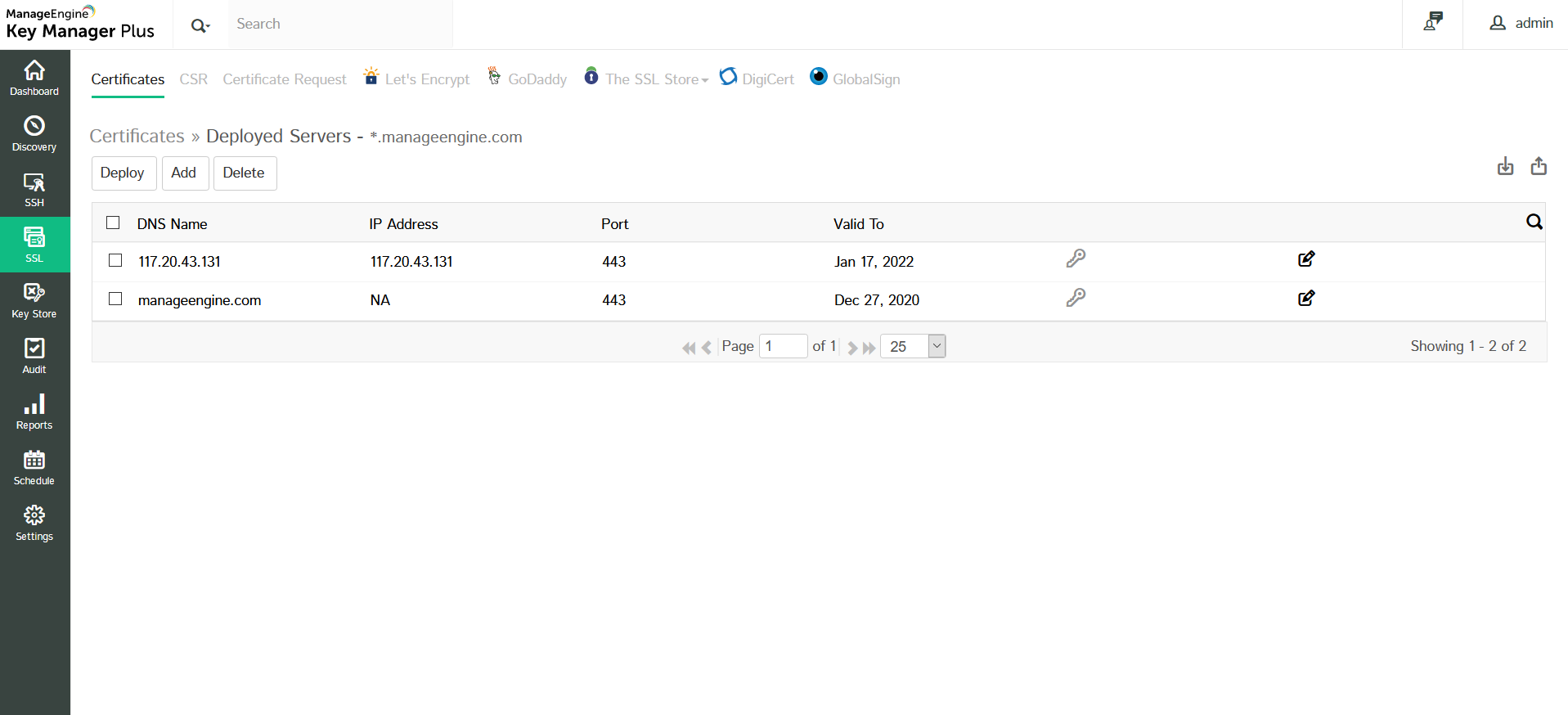Image resolution: width=1568 pixels, height=715 pixels.
Task: Click the export icon above the table
Action: (x=1539, y=167)
